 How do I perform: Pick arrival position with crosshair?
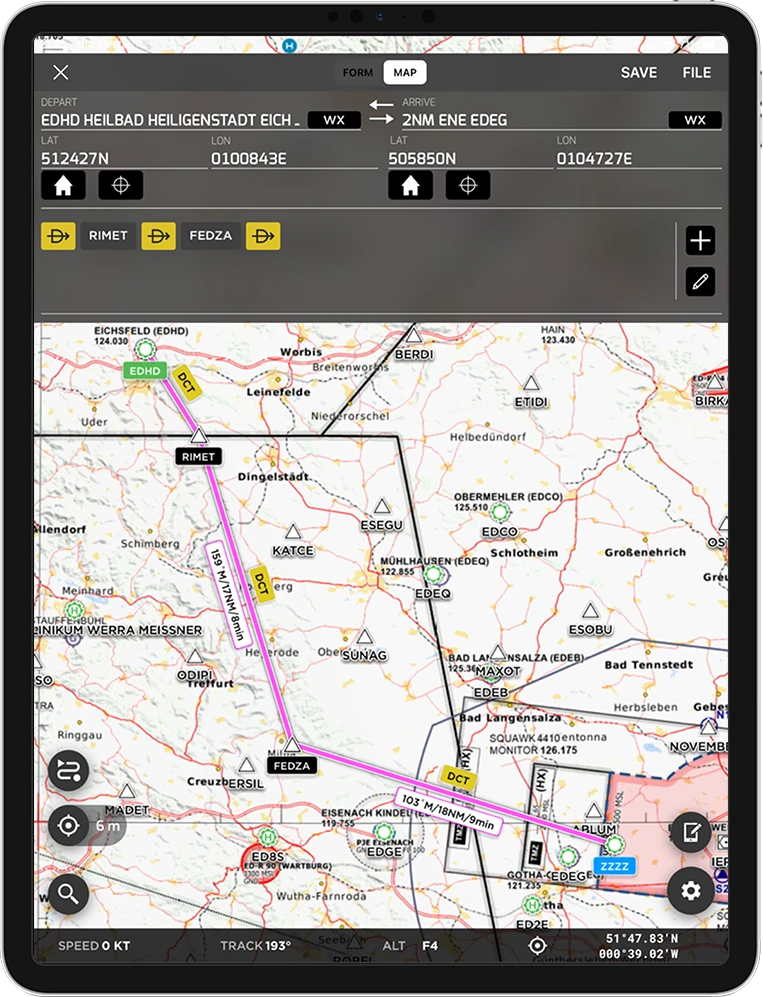point(467,186)
